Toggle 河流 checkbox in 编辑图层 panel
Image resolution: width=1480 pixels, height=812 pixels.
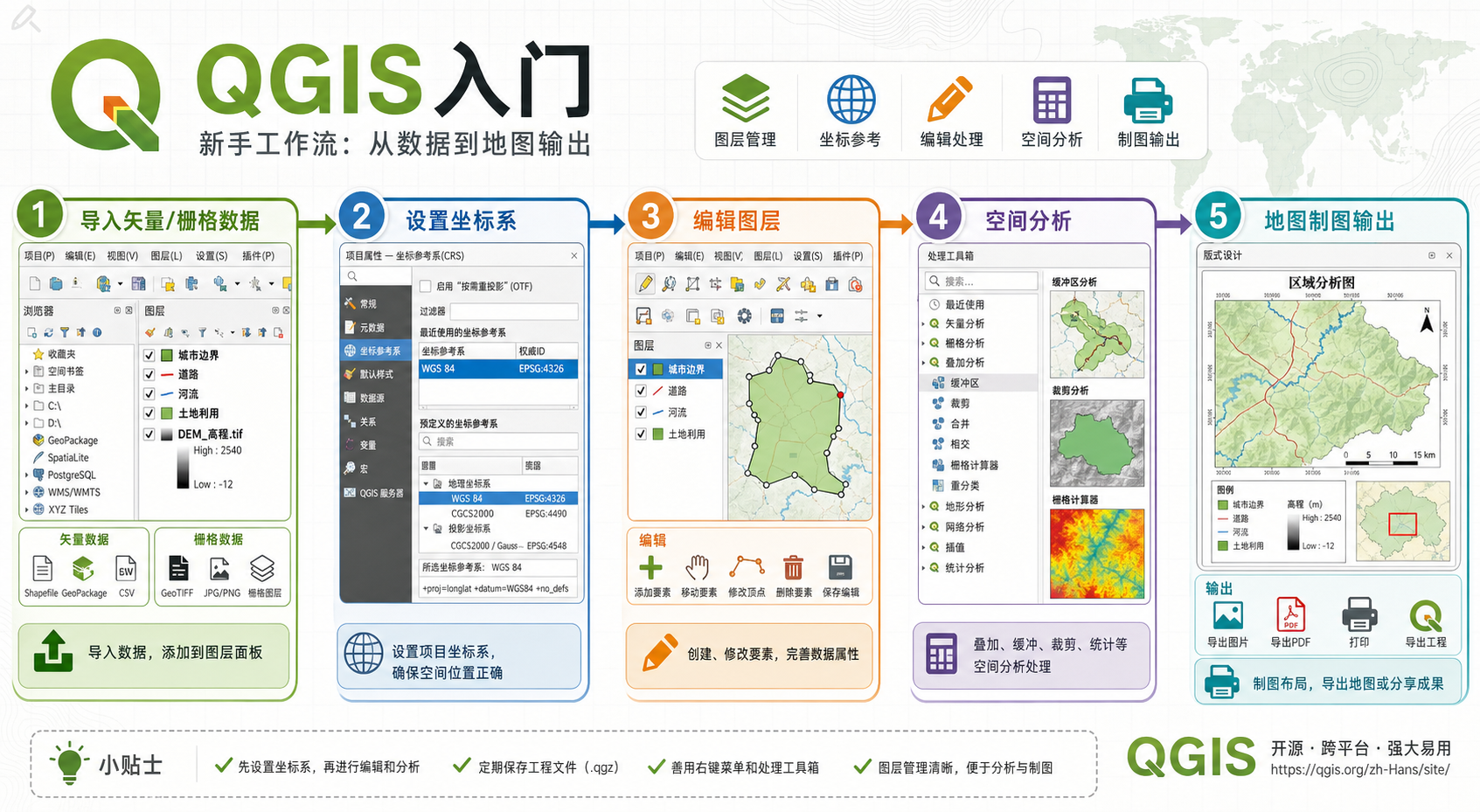click(x=641, y=412)
